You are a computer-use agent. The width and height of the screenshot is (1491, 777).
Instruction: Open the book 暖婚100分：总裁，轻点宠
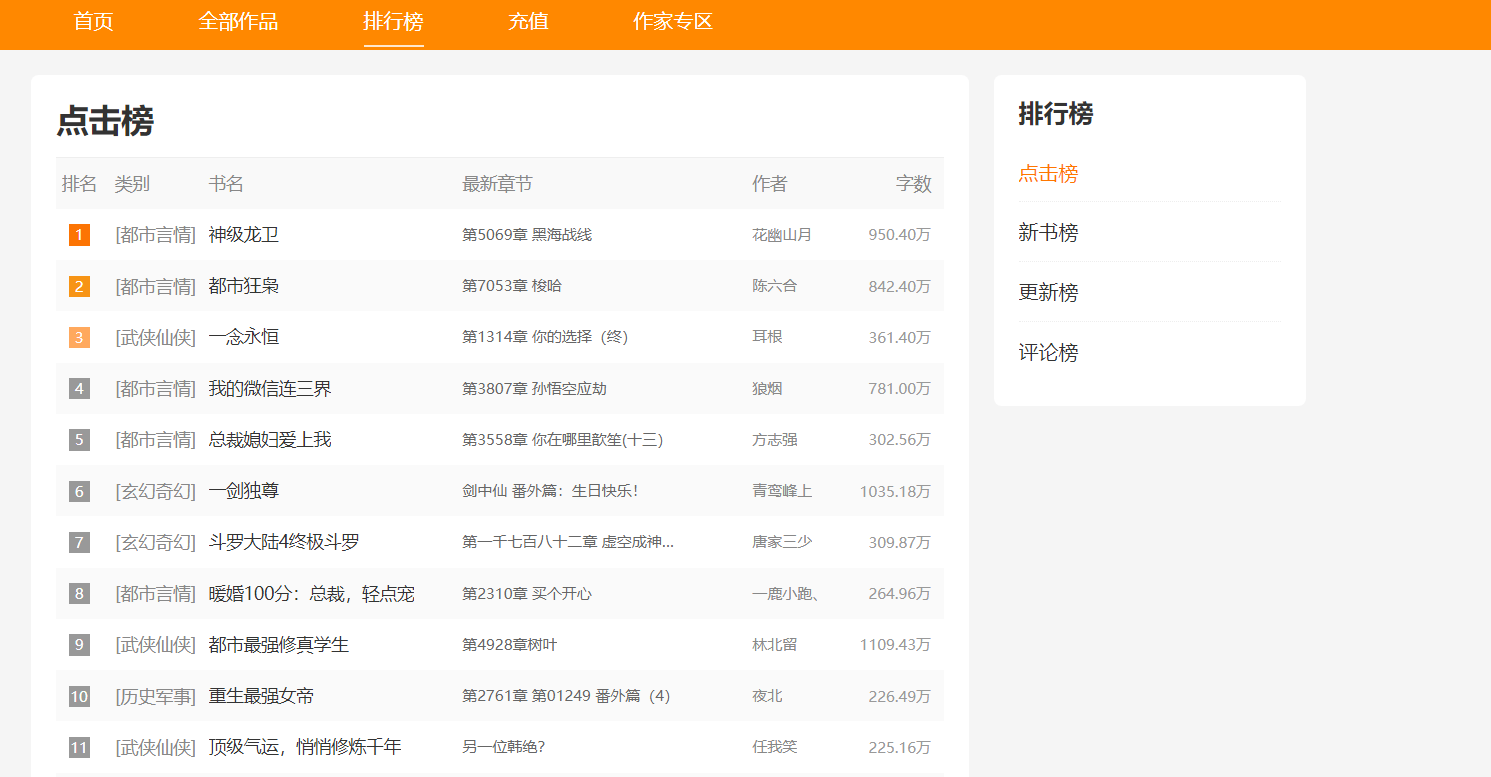(x=311, y=594)
